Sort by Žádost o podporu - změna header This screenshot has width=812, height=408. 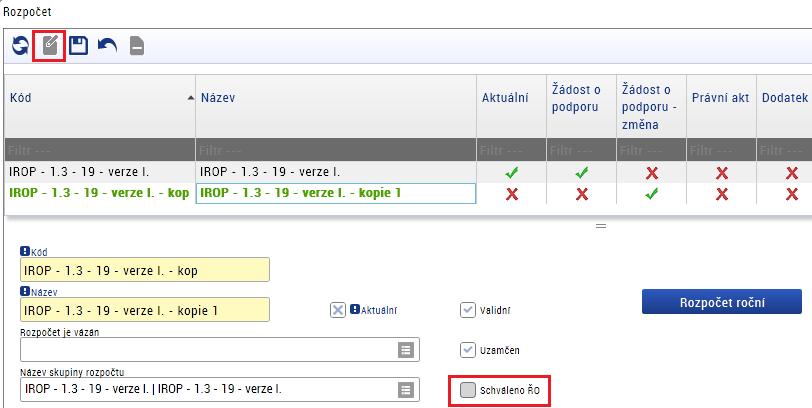tap(651, 106)
